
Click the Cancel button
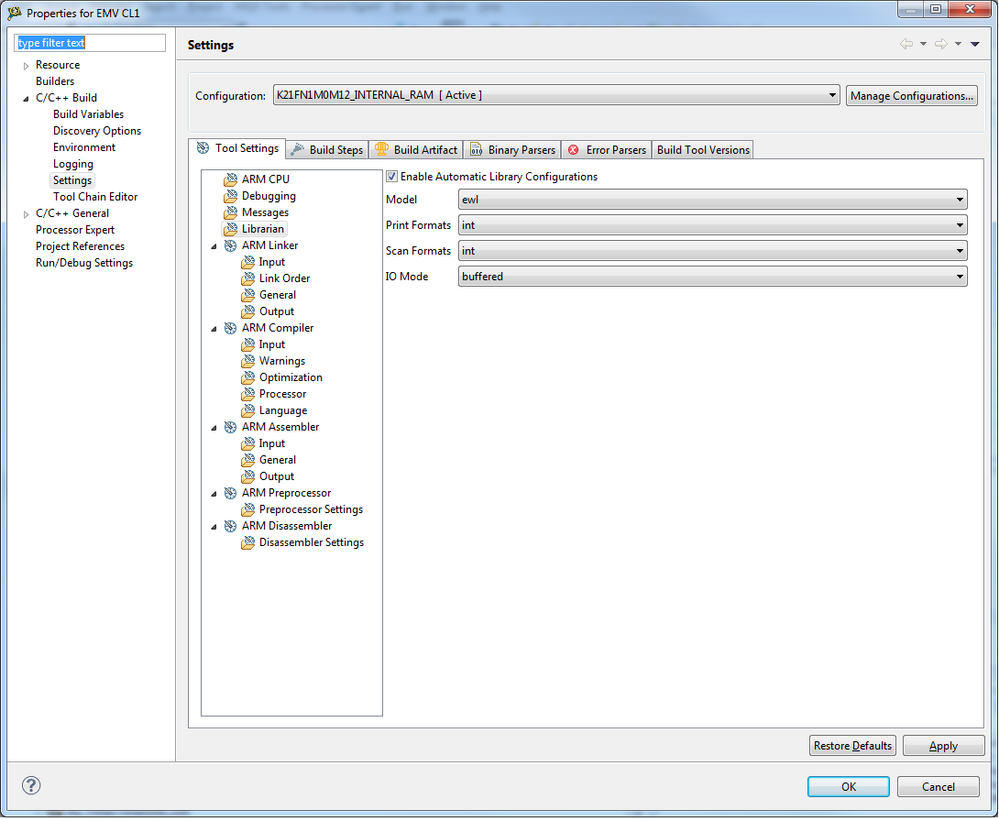coord(938,786)
